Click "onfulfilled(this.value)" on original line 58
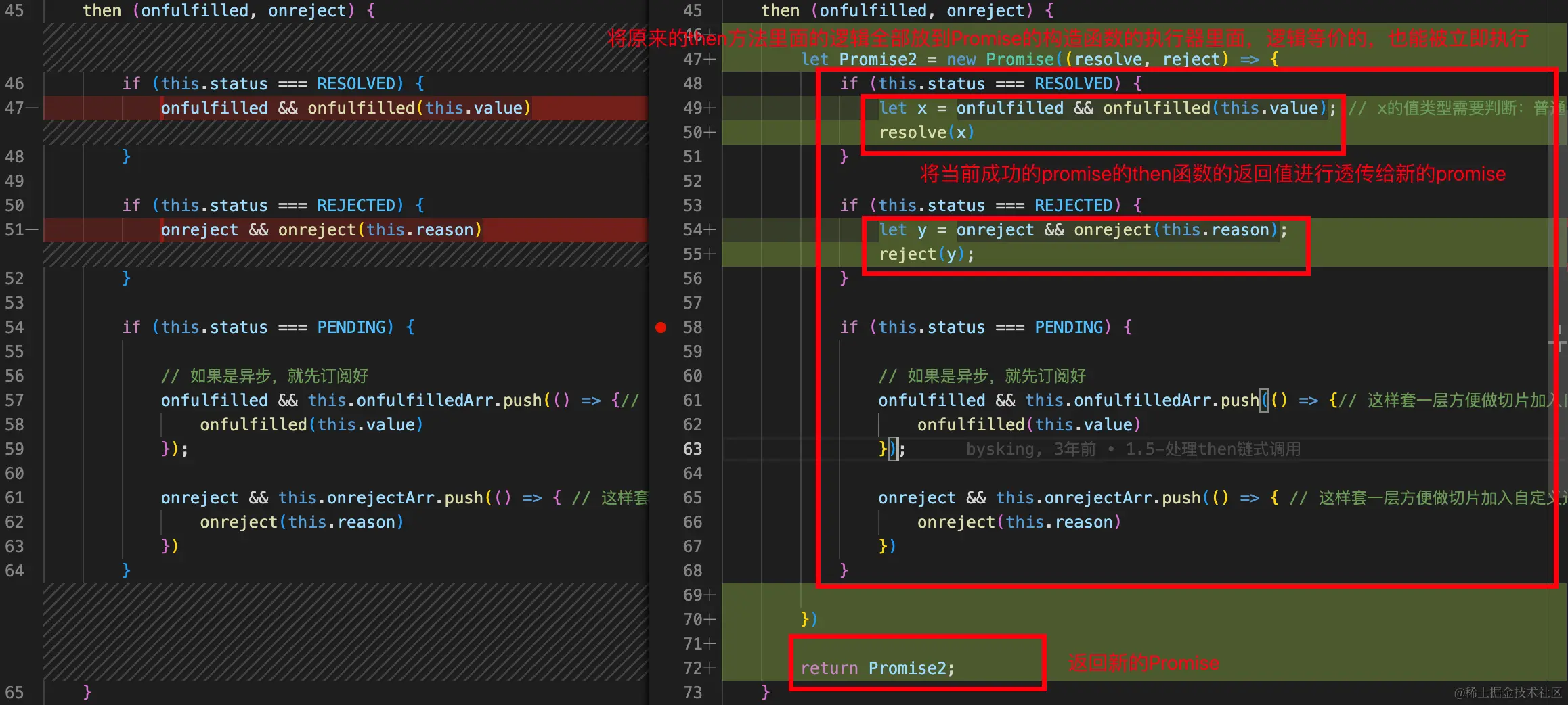The image size is (1568, 705). [x=311, y=425]
